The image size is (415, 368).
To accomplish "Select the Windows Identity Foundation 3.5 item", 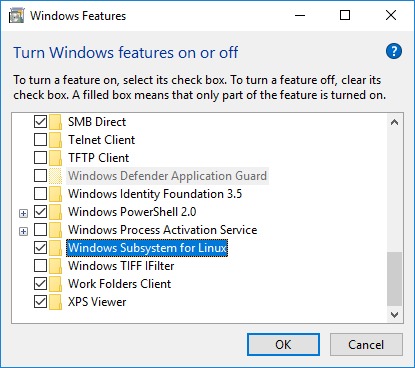I will pos(155,194).
